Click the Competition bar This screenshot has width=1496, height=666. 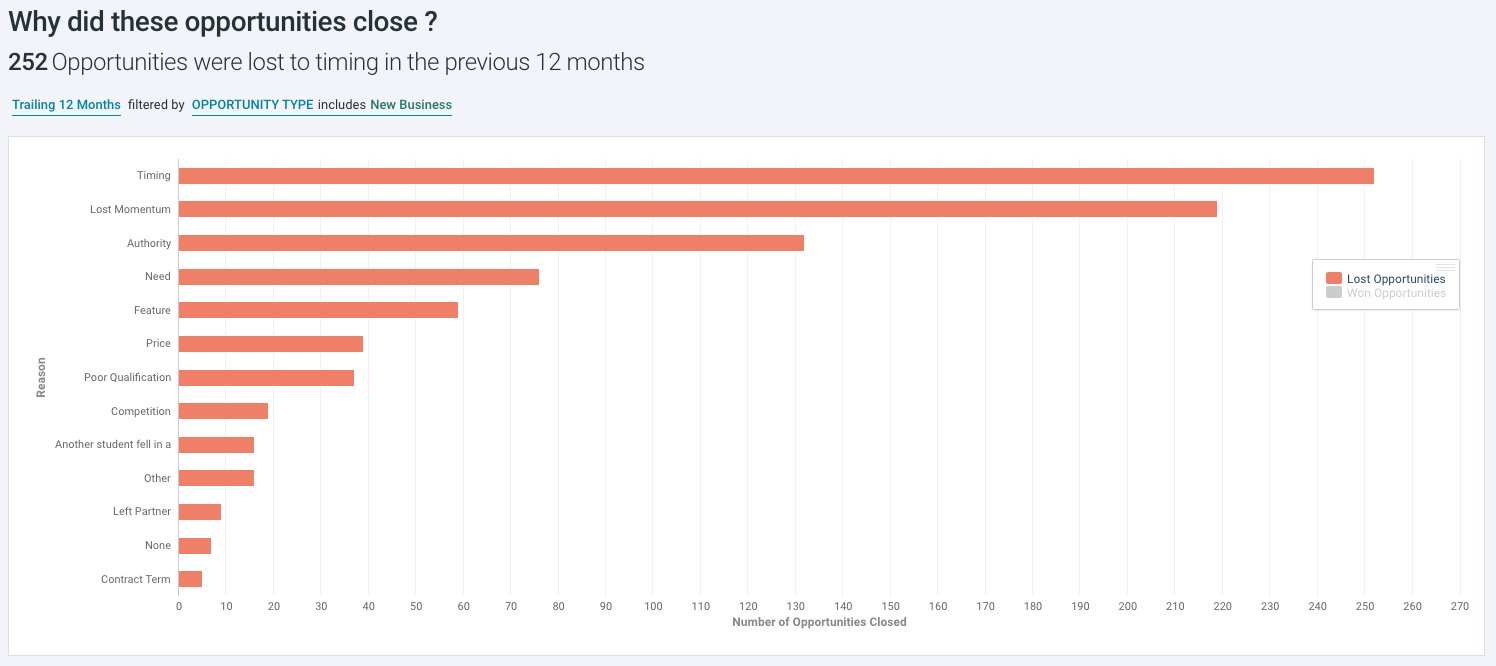(223, 411)
